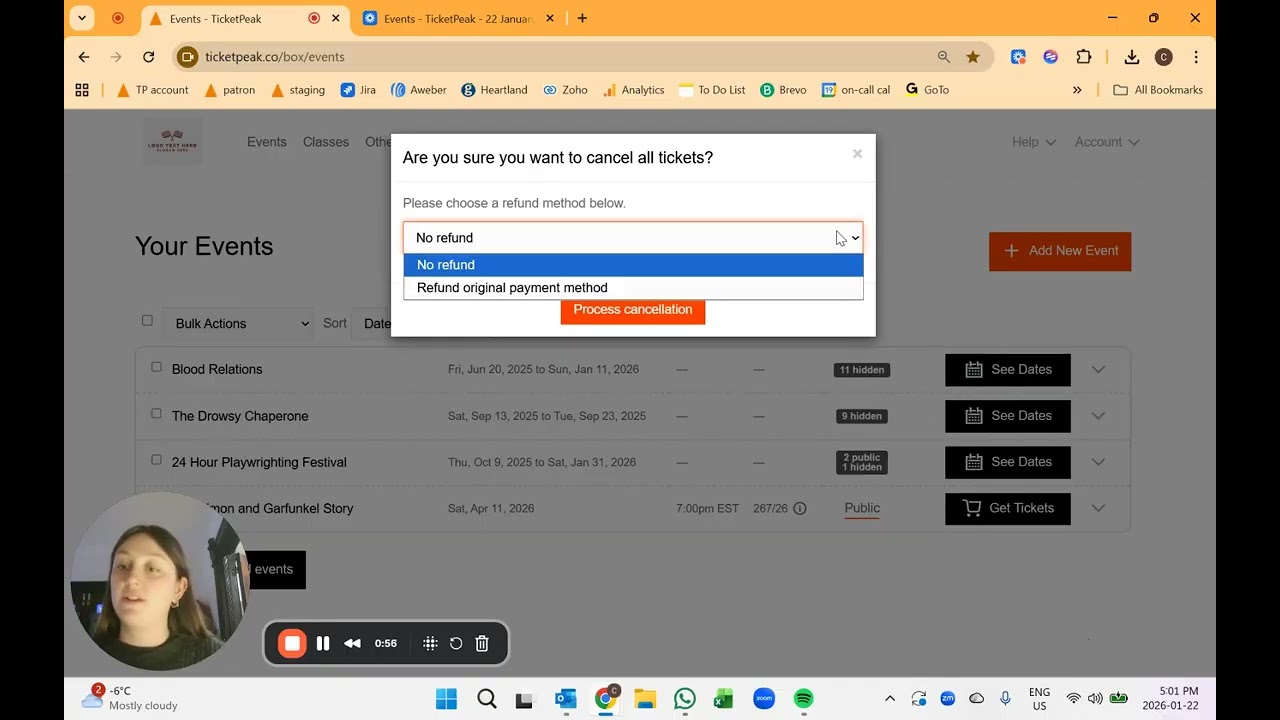Open the Analytics bookmark
This screenshot has height=720, width=1280.
pos(633,90)
